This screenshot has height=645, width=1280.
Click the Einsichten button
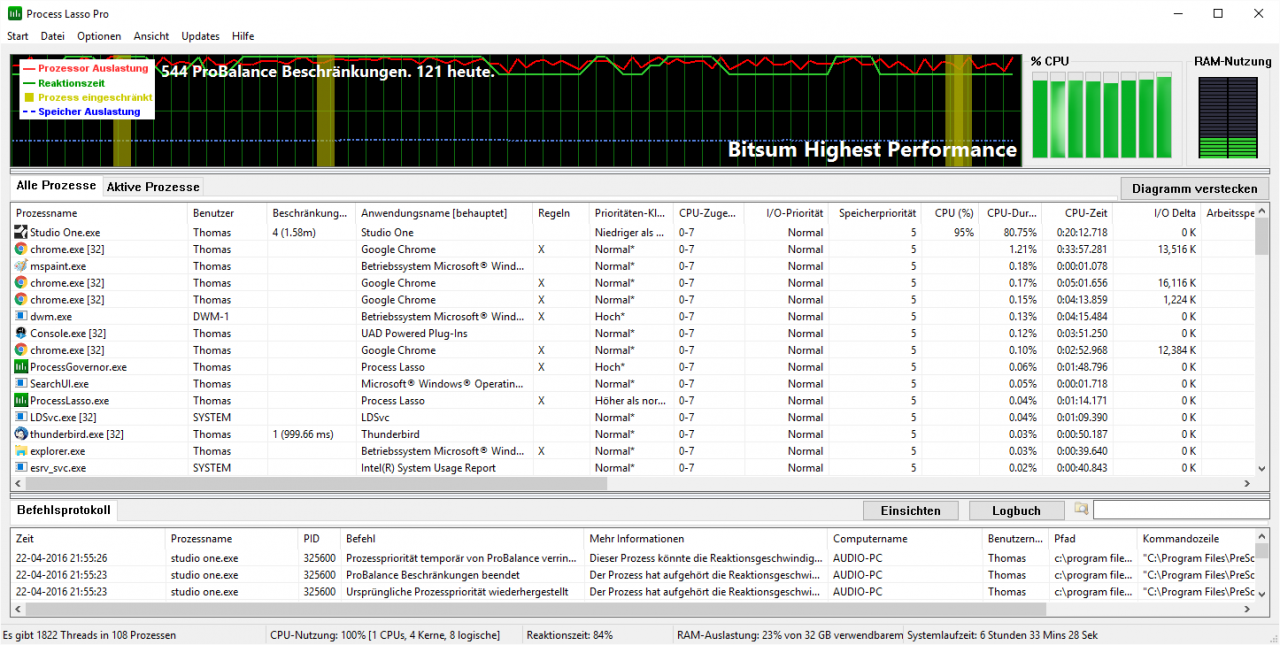tap(910, 510)
